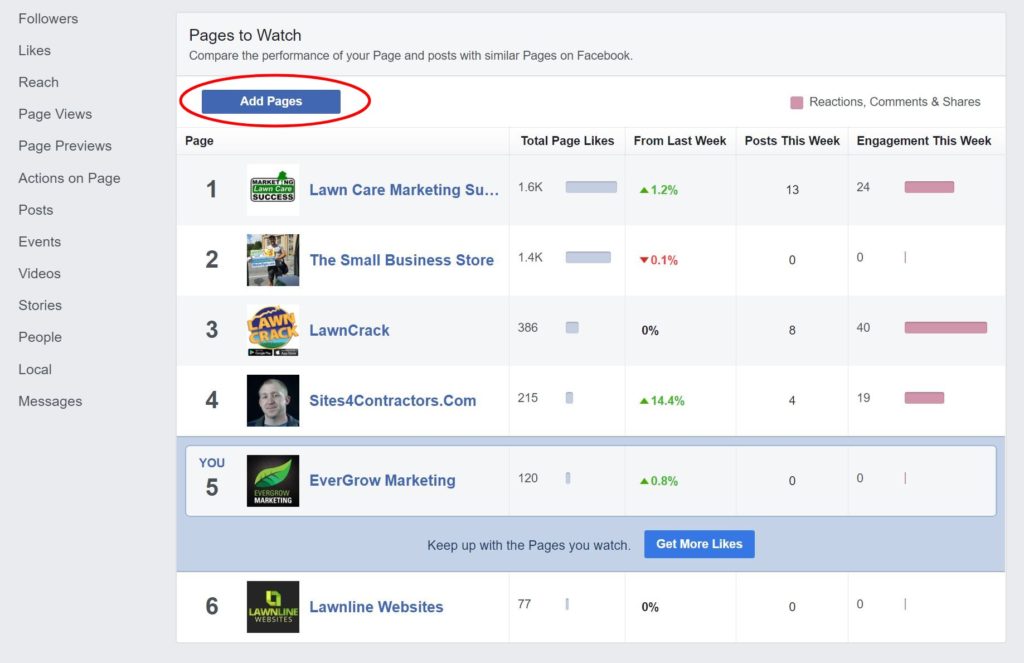The width and height of the screenshot is (1024, 663).
Task: Open the LawnCrack page link
Action: tap(349, 331)
